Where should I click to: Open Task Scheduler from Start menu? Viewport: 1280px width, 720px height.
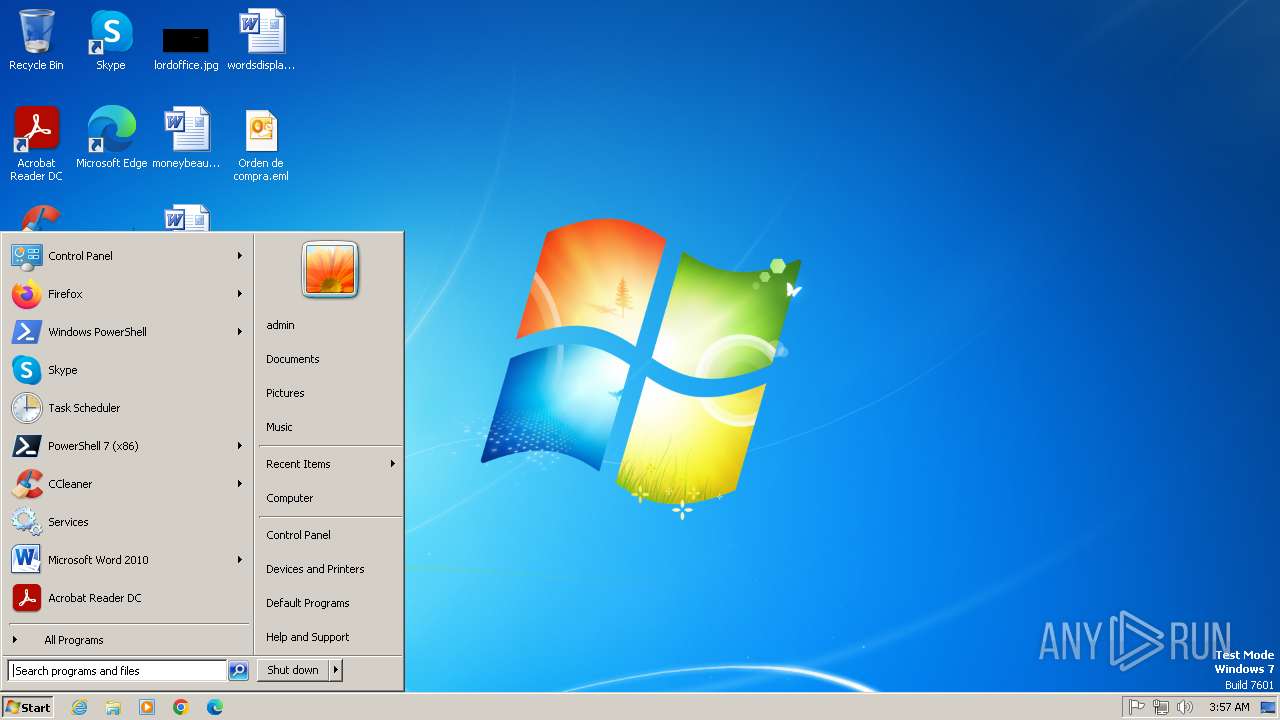pyautogui.click(x=128, y=408)
